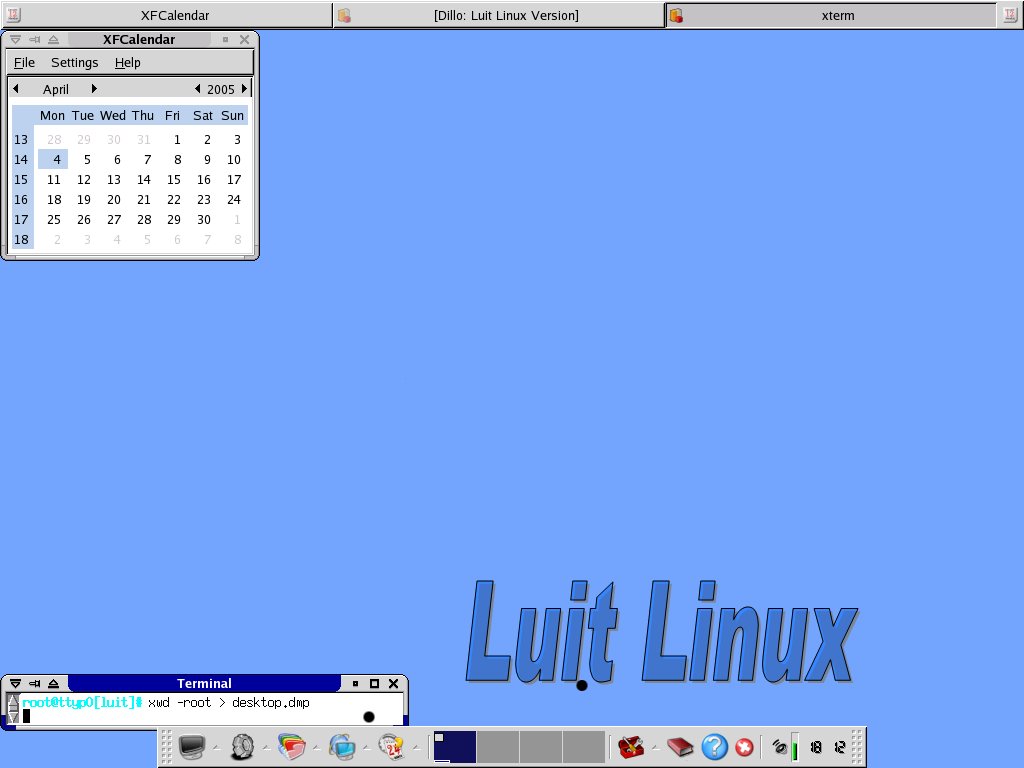Click the greyed-out May 8 date
This screenshot has height=768, width=1024.
(238, 240)
